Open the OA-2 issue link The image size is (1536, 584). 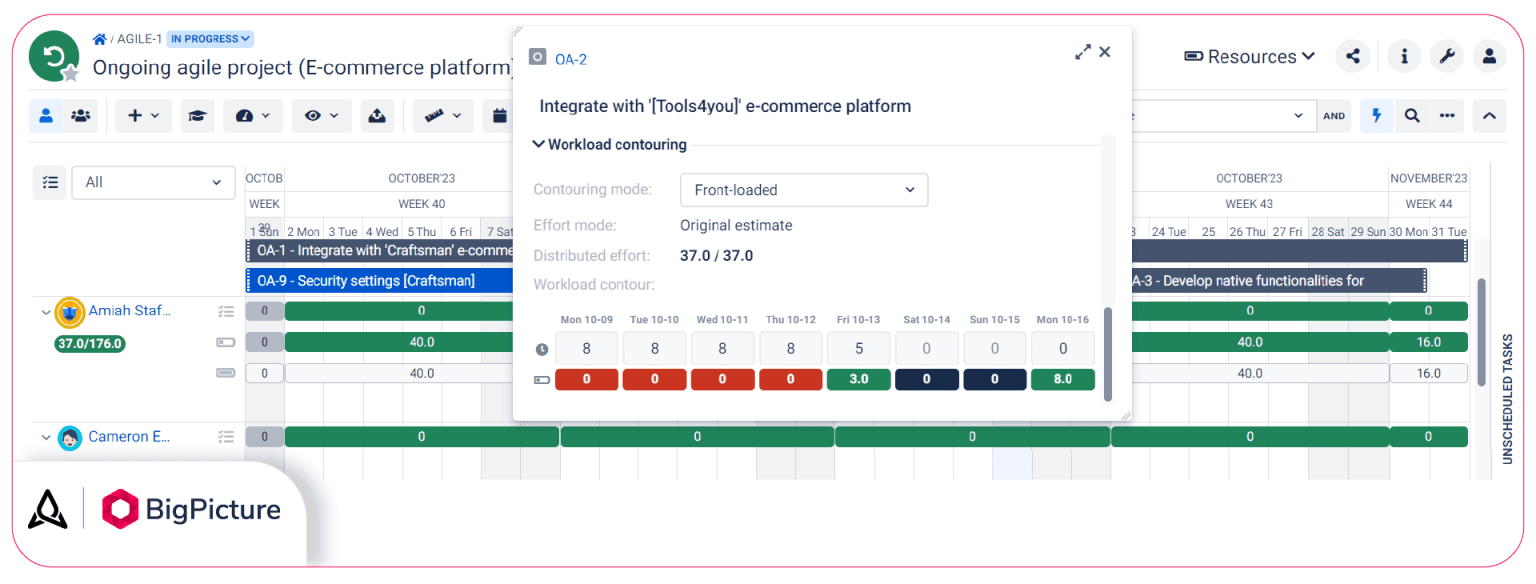click(x=571, y=59)
